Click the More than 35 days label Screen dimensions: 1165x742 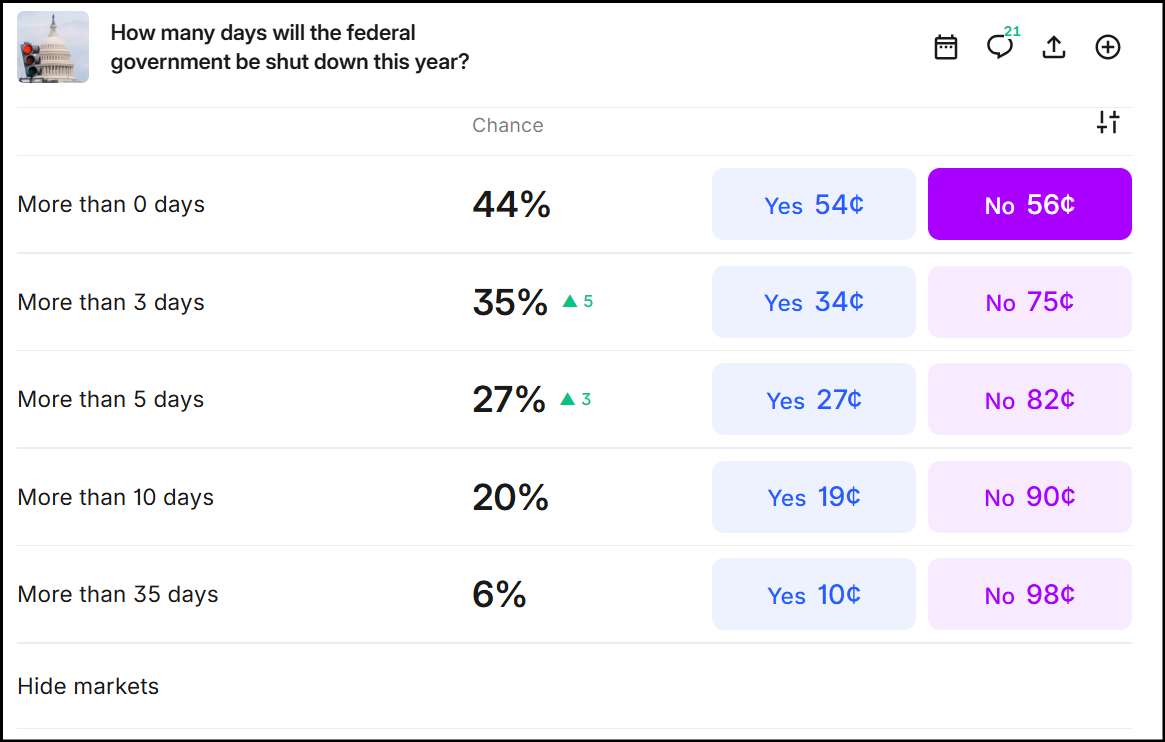pos(118,594)
